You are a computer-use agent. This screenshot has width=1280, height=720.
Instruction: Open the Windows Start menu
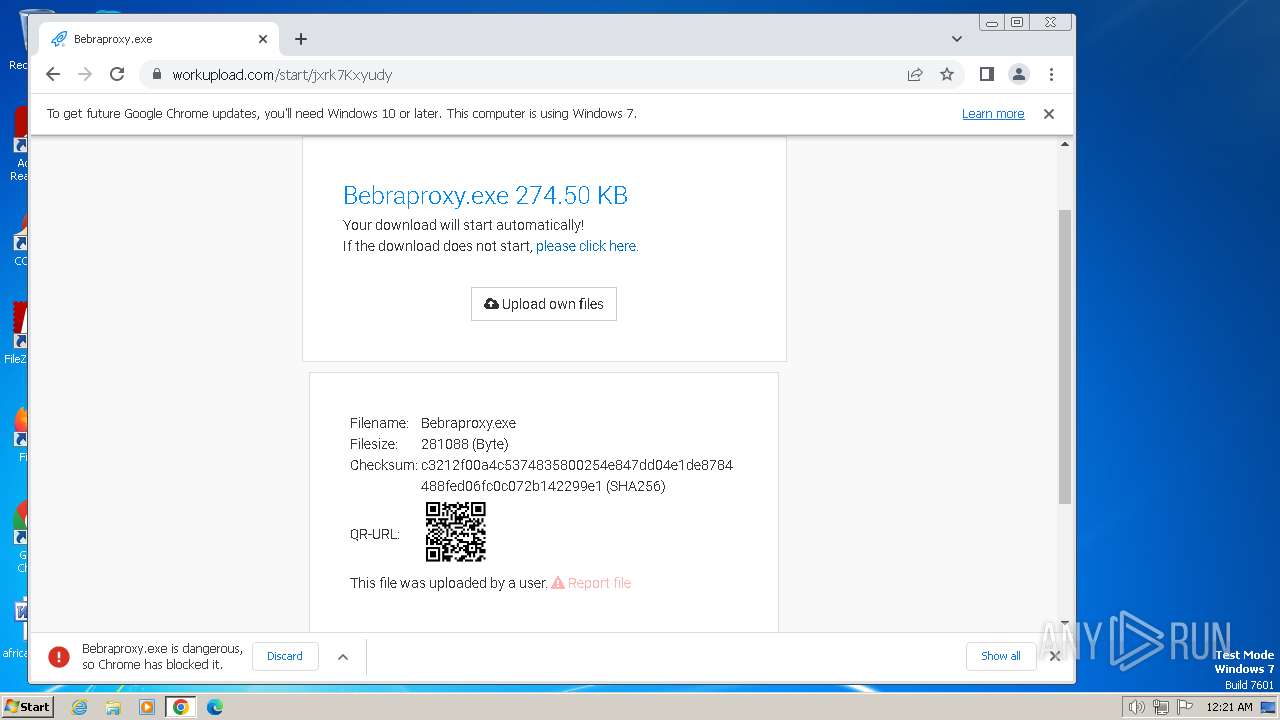(28, 707)
